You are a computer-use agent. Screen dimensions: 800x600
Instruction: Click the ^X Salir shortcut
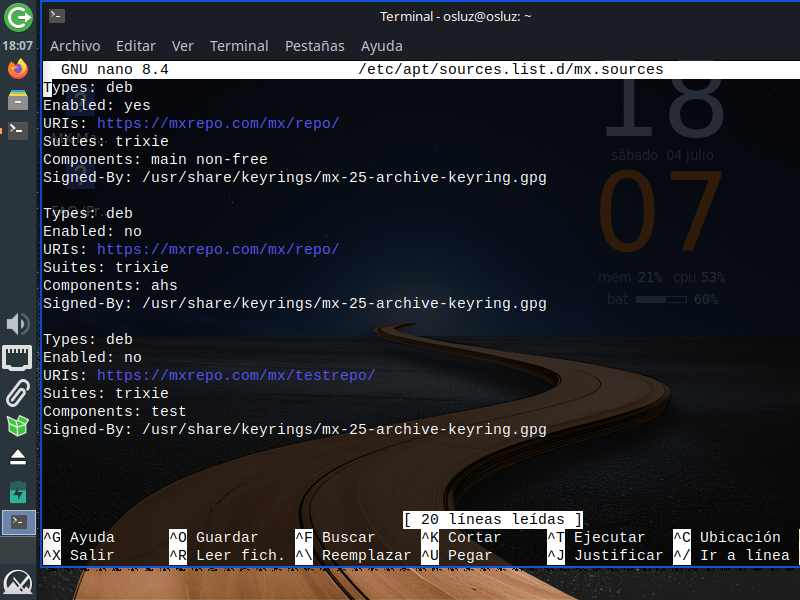coord(79,555)
